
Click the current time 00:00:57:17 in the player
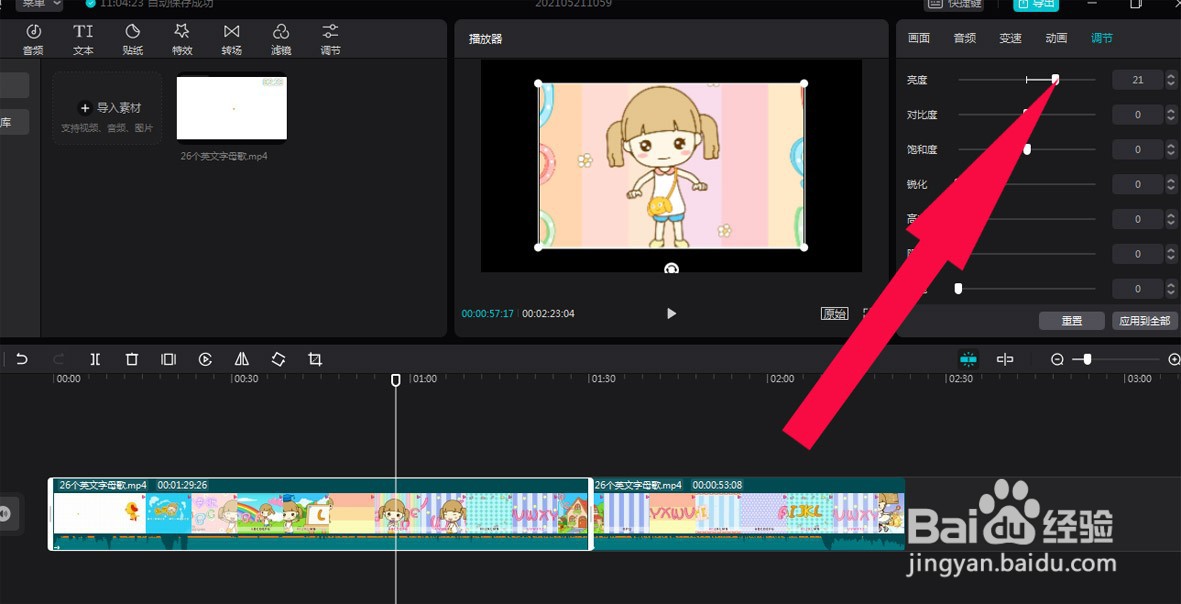coord(487,313)
